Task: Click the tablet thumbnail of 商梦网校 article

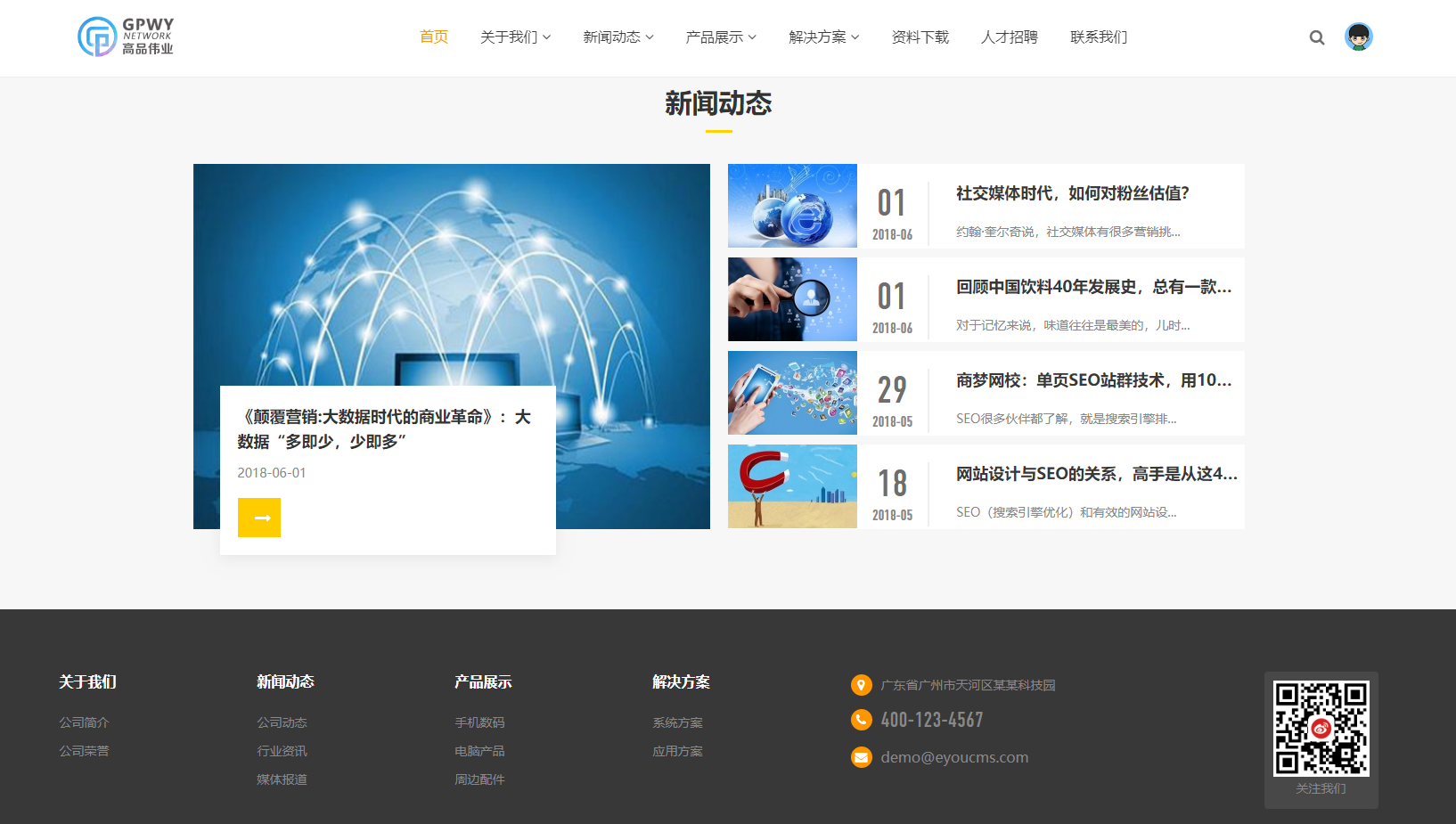Action: 792,393
